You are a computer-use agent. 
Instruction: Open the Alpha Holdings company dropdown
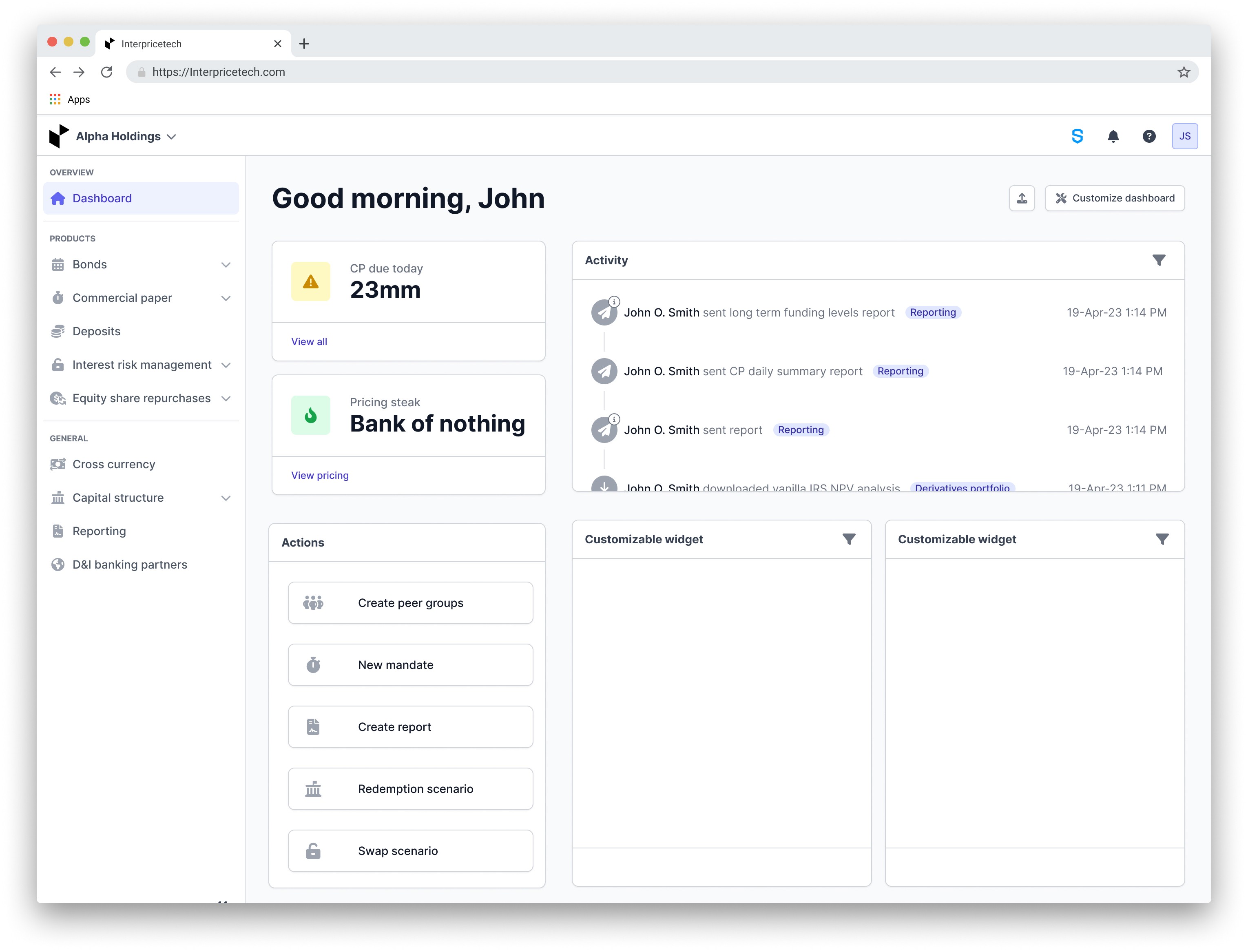(126, 137)
